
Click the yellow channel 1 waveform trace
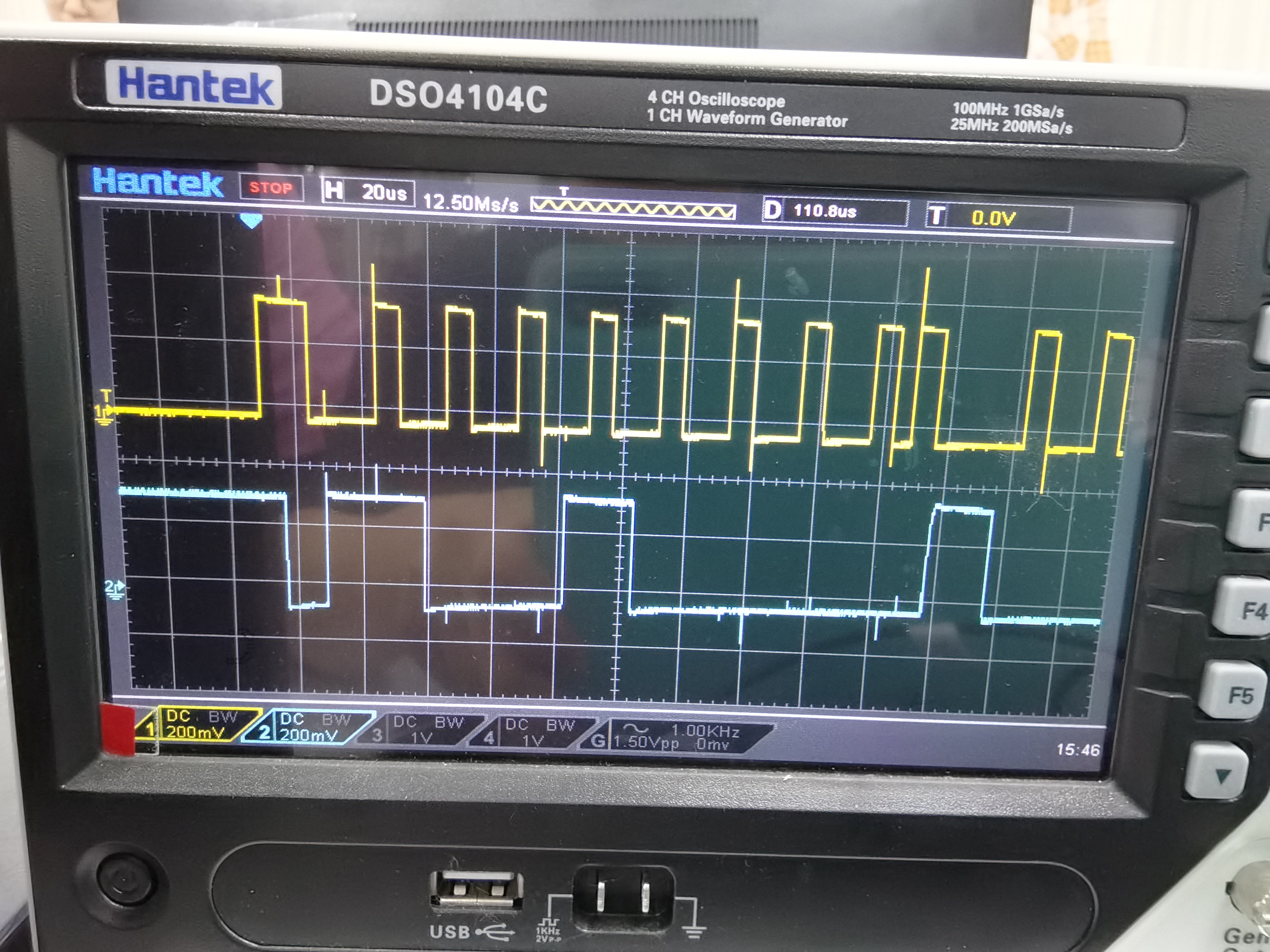pos(620,379)
